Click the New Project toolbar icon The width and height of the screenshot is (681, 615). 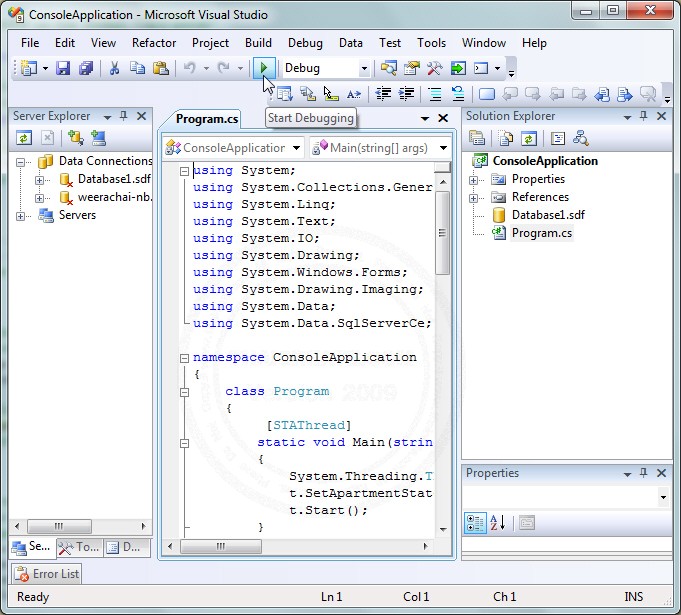click(29, 68)
